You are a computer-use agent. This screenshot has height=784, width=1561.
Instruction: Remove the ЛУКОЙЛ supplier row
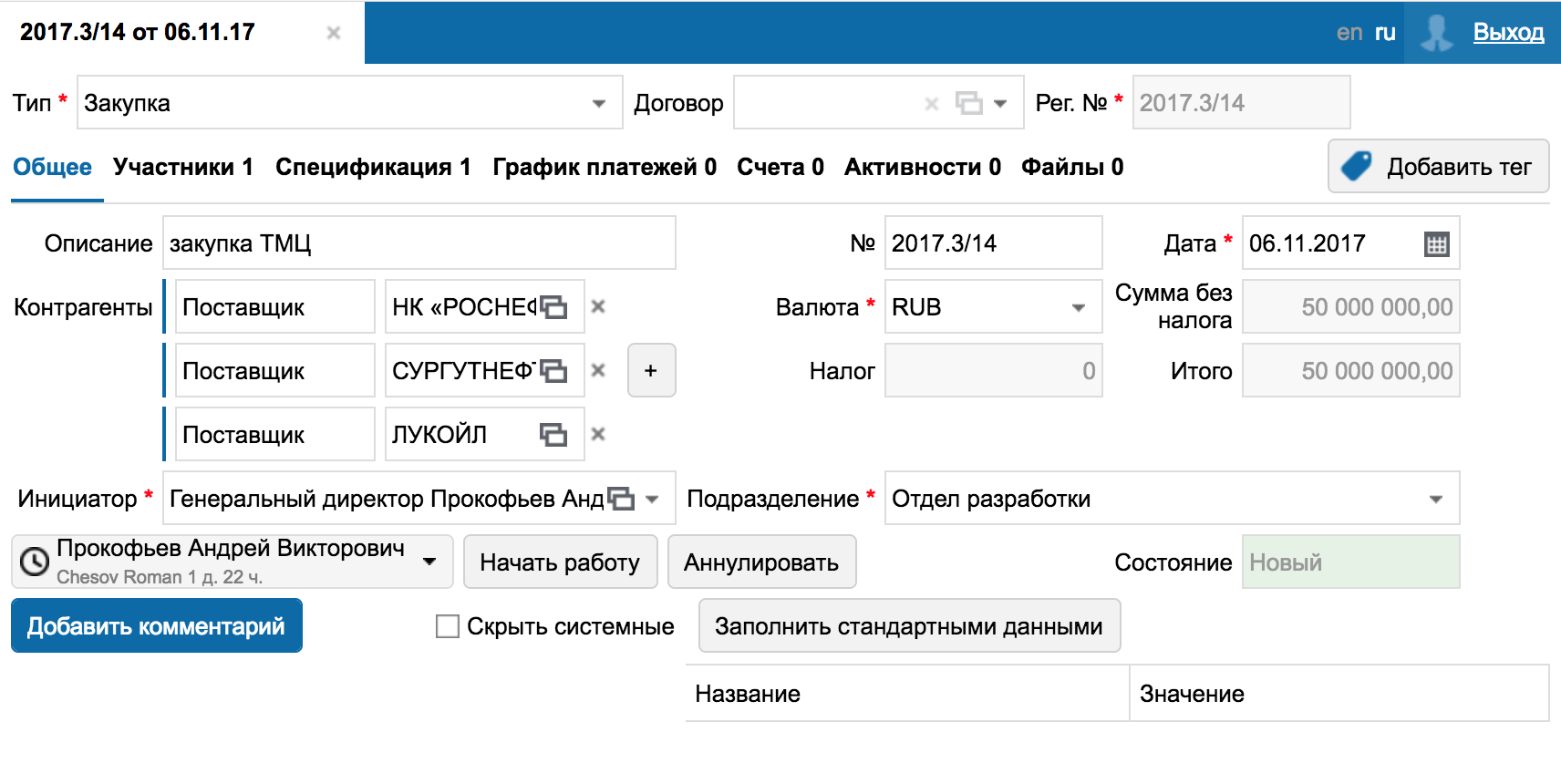tap(598, 435)
